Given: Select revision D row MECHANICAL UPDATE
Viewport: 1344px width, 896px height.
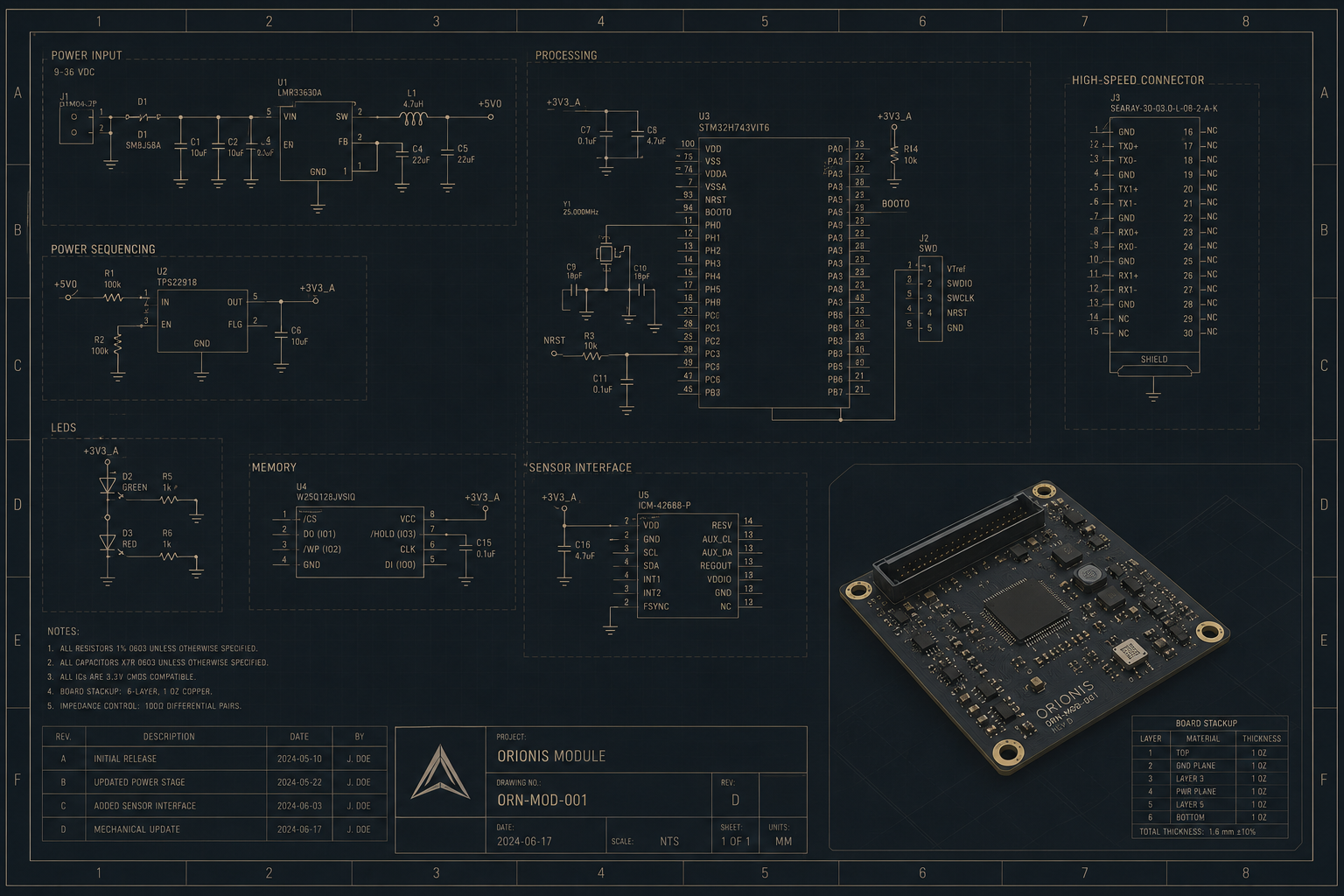Looking at the screenshot, I should coord(214,829).
